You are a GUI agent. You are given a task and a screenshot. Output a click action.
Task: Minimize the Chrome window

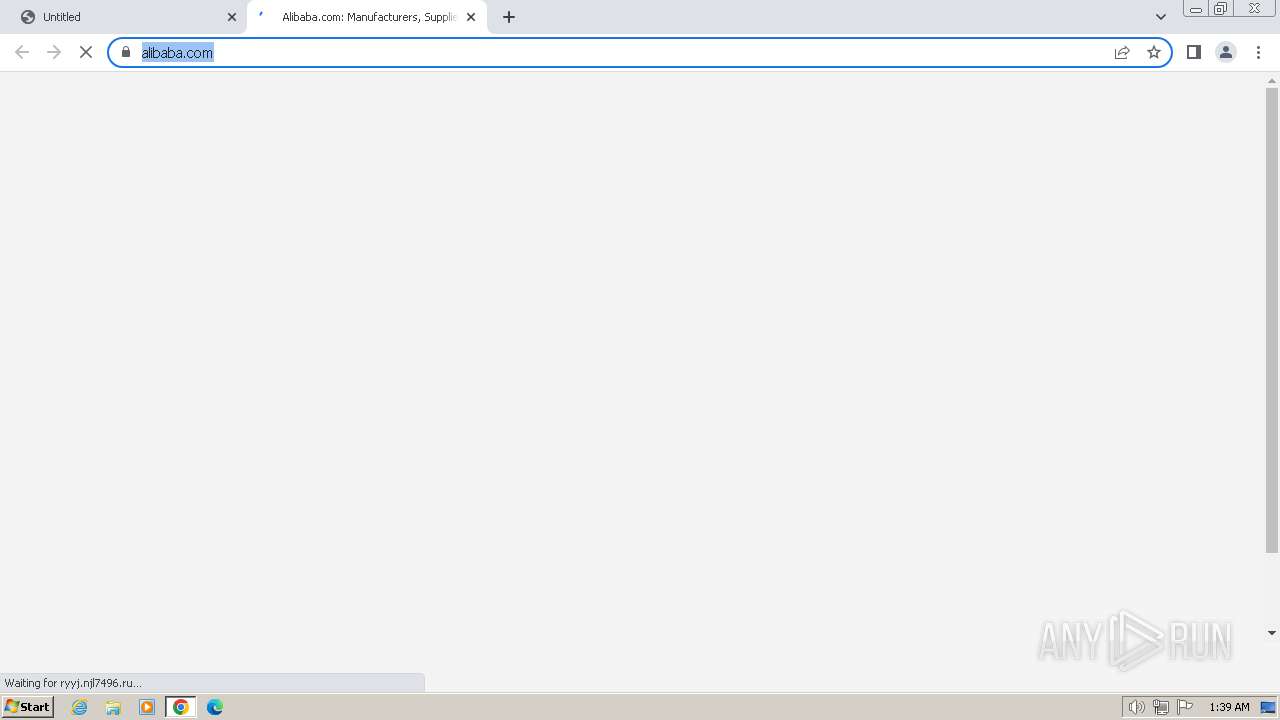1196,9
